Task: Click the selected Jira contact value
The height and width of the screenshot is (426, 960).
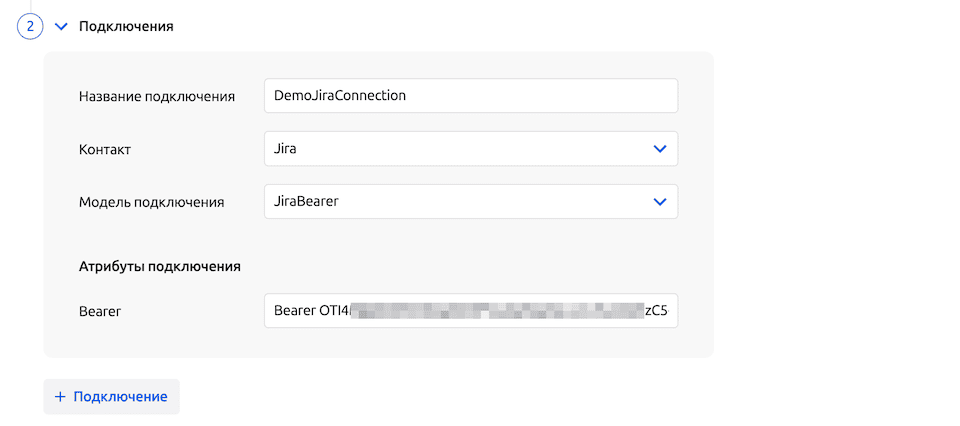Action: [x=286, y=149]
